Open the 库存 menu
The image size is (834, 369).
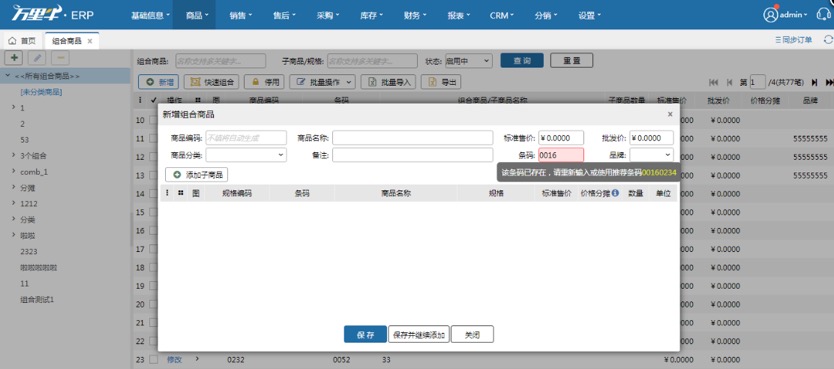[371, 15]
